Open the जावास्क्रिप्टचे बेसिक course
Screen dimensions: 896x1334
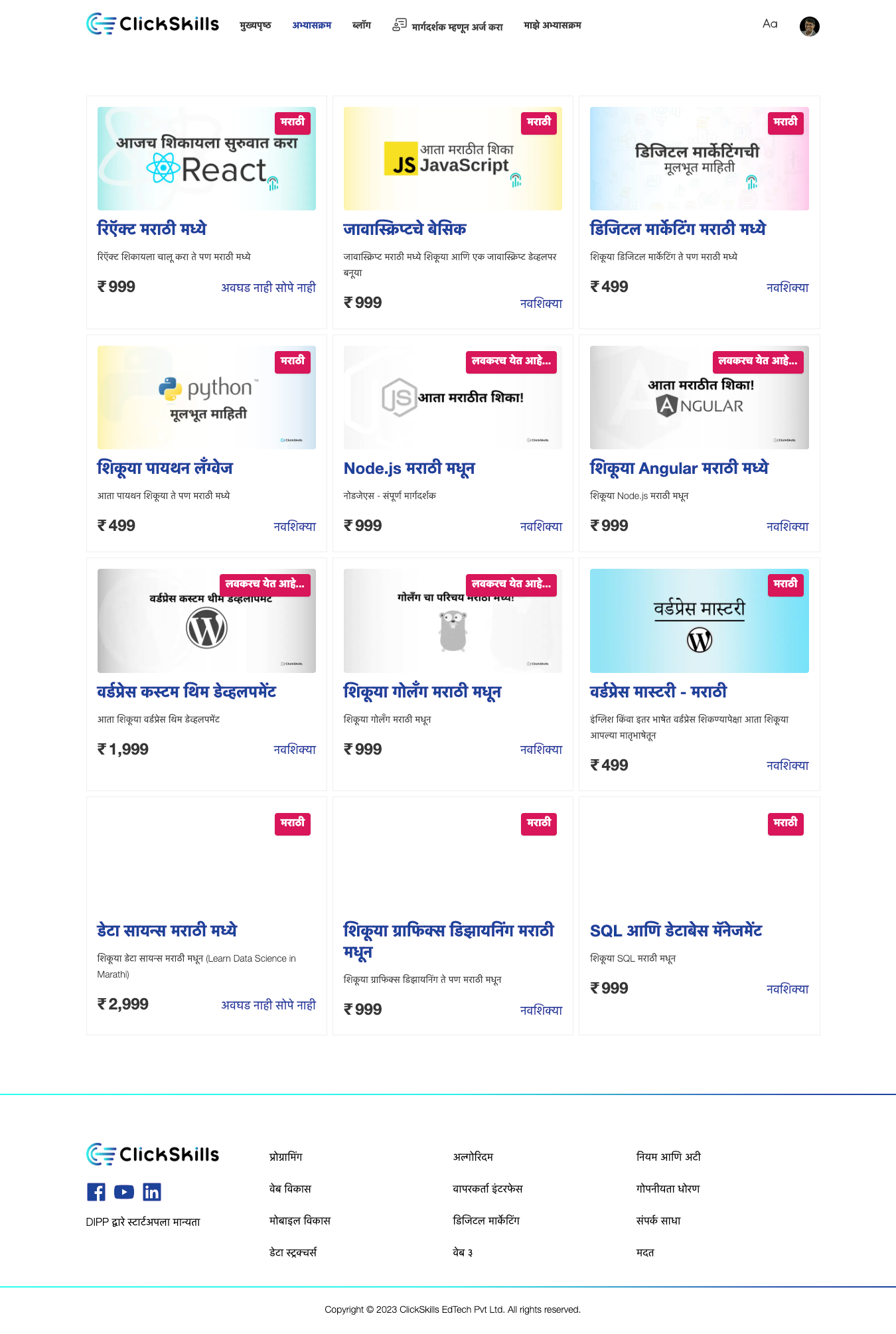pos(405,229)
